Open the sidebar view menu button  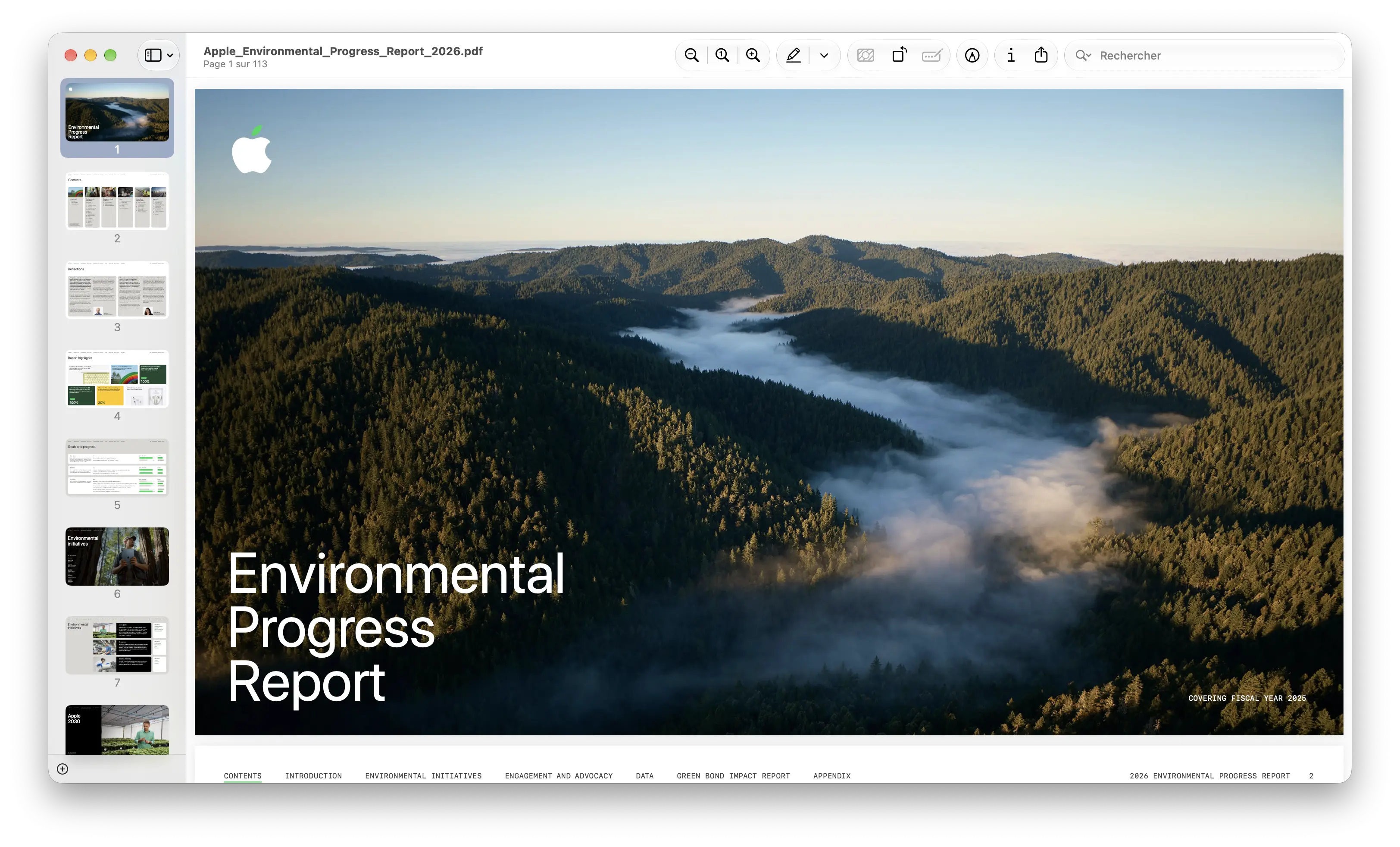tap(159, 55)
